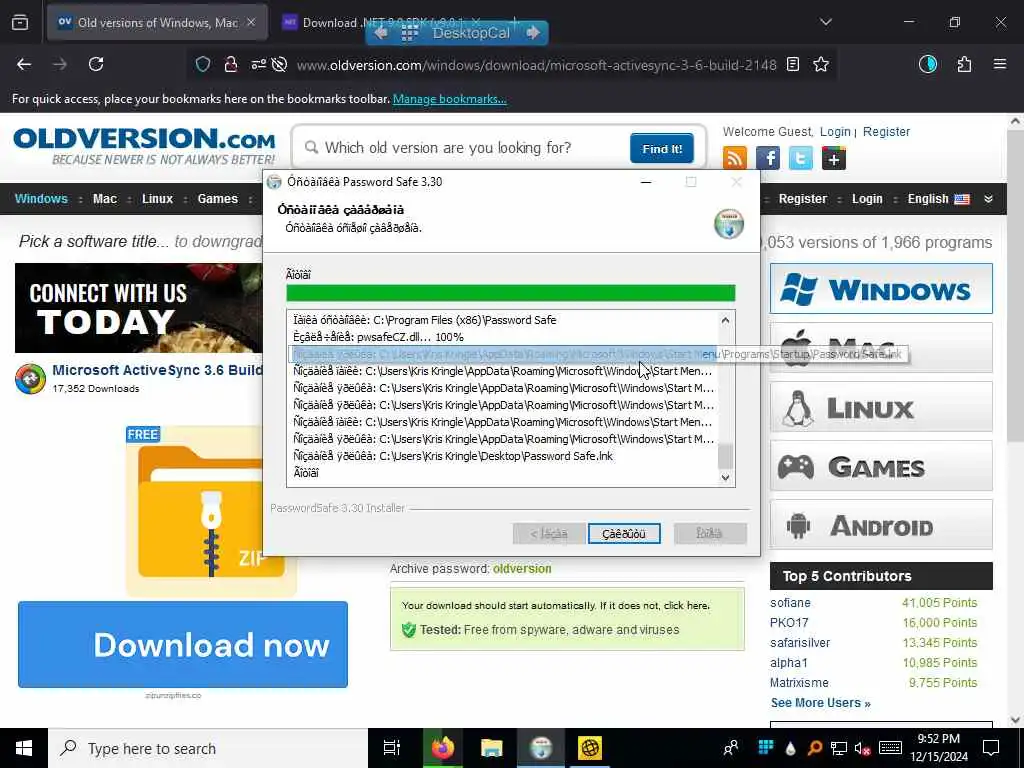
Task: Click the blue circular account toolbar icon
Action: point(928,64)
